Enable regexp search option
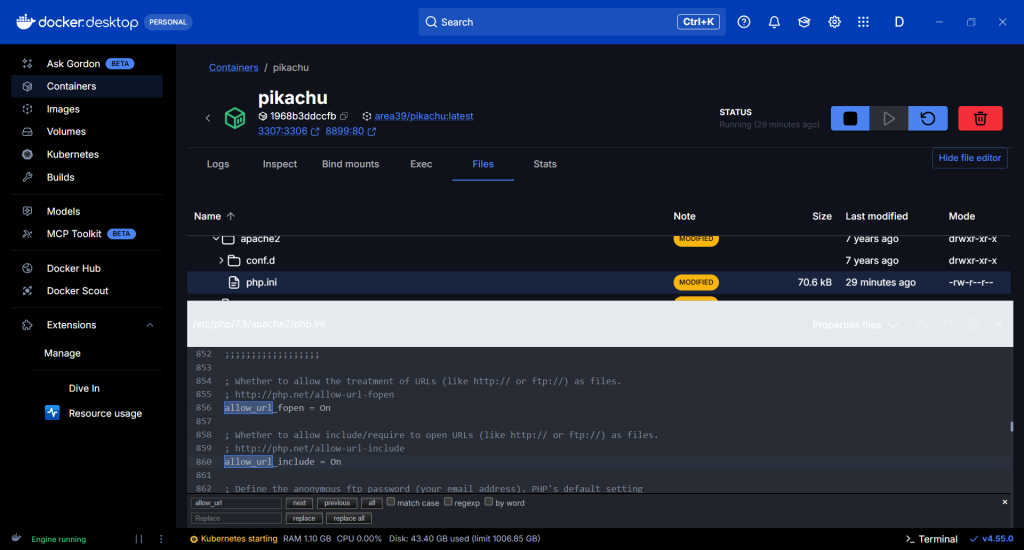The width and height of the screenshot is (1024, 550). [x=448, y=502]
